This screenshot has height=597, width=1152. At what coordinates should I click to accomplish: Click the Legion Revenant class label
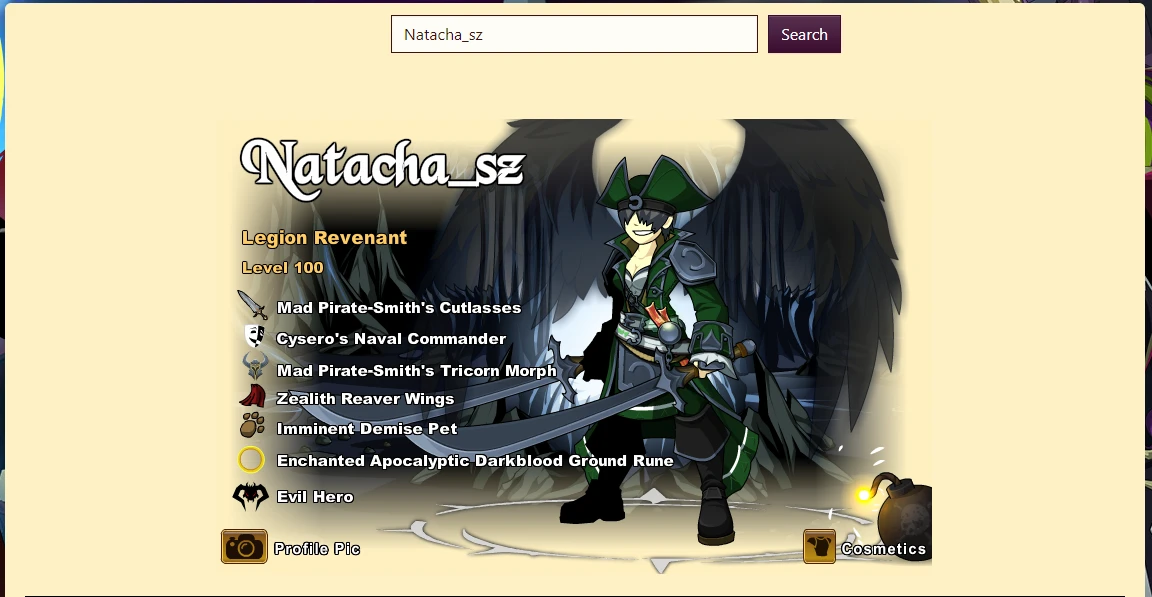(x=324, y=238)
